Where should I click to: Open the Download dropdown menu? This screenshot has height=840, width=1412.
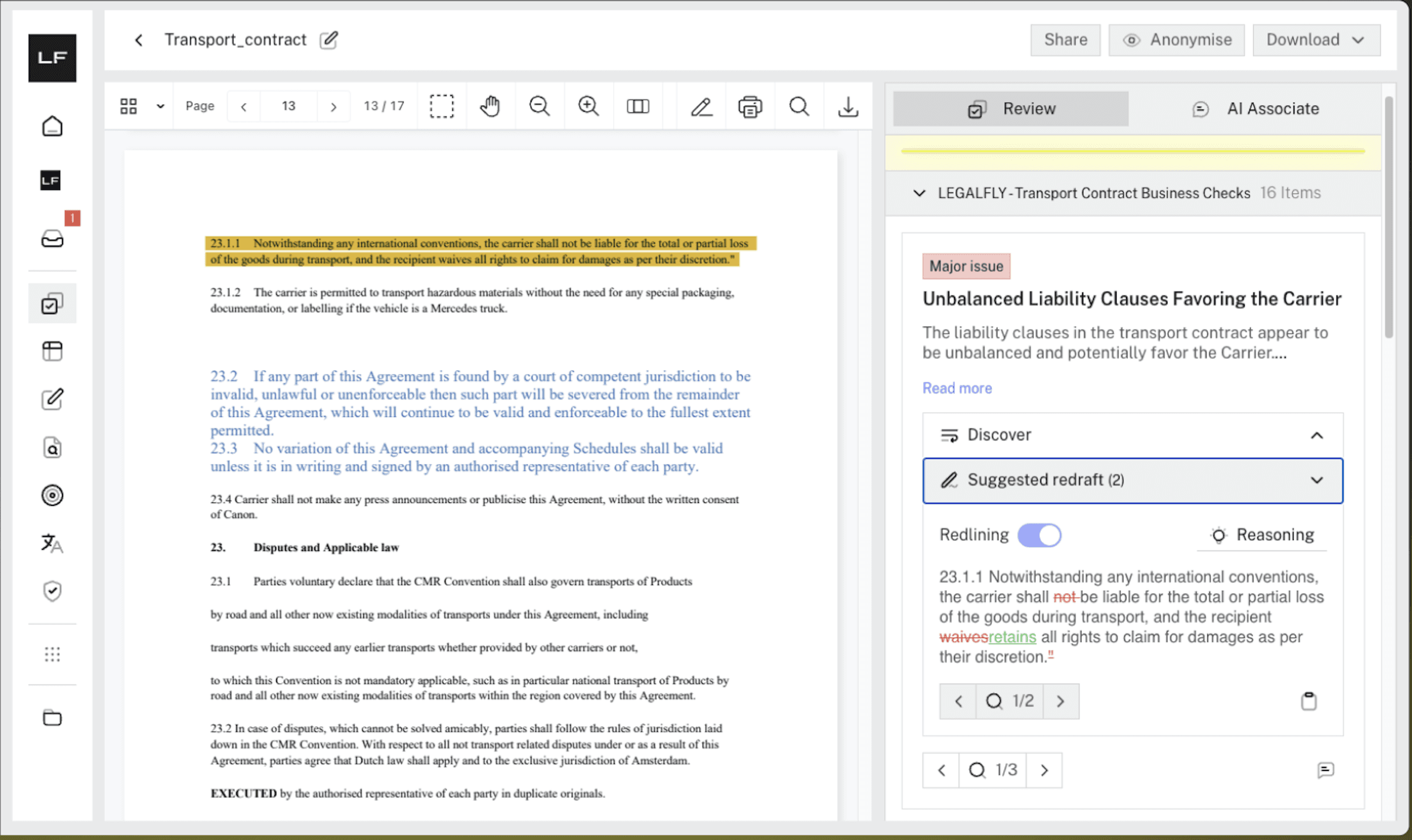[x=1316, y=40]
